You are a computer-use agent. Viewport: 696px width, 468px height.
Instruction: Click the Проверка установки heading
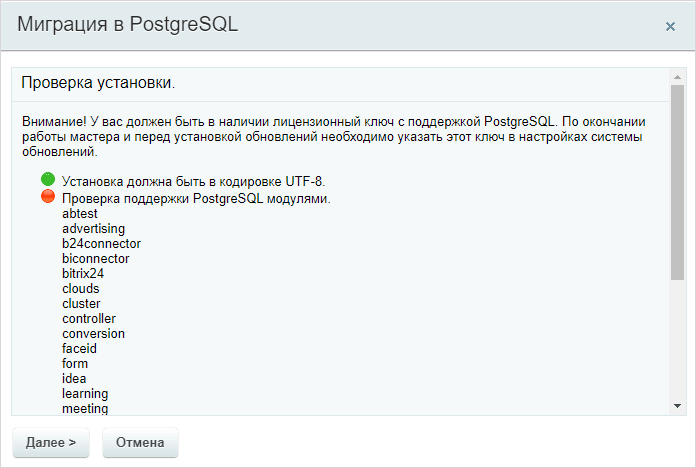click(98, 83)
